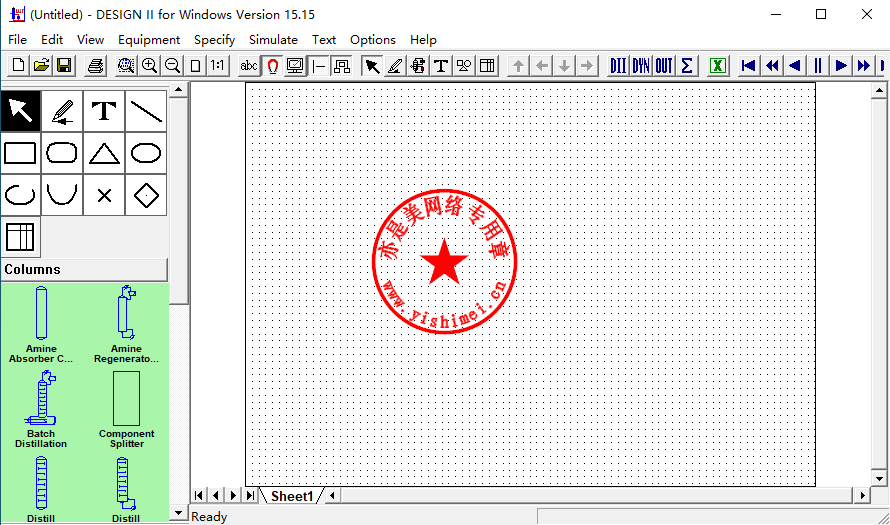This screenshot has height=525, width=890.
Task: Open the Specify menu
Action: (215, 40)
